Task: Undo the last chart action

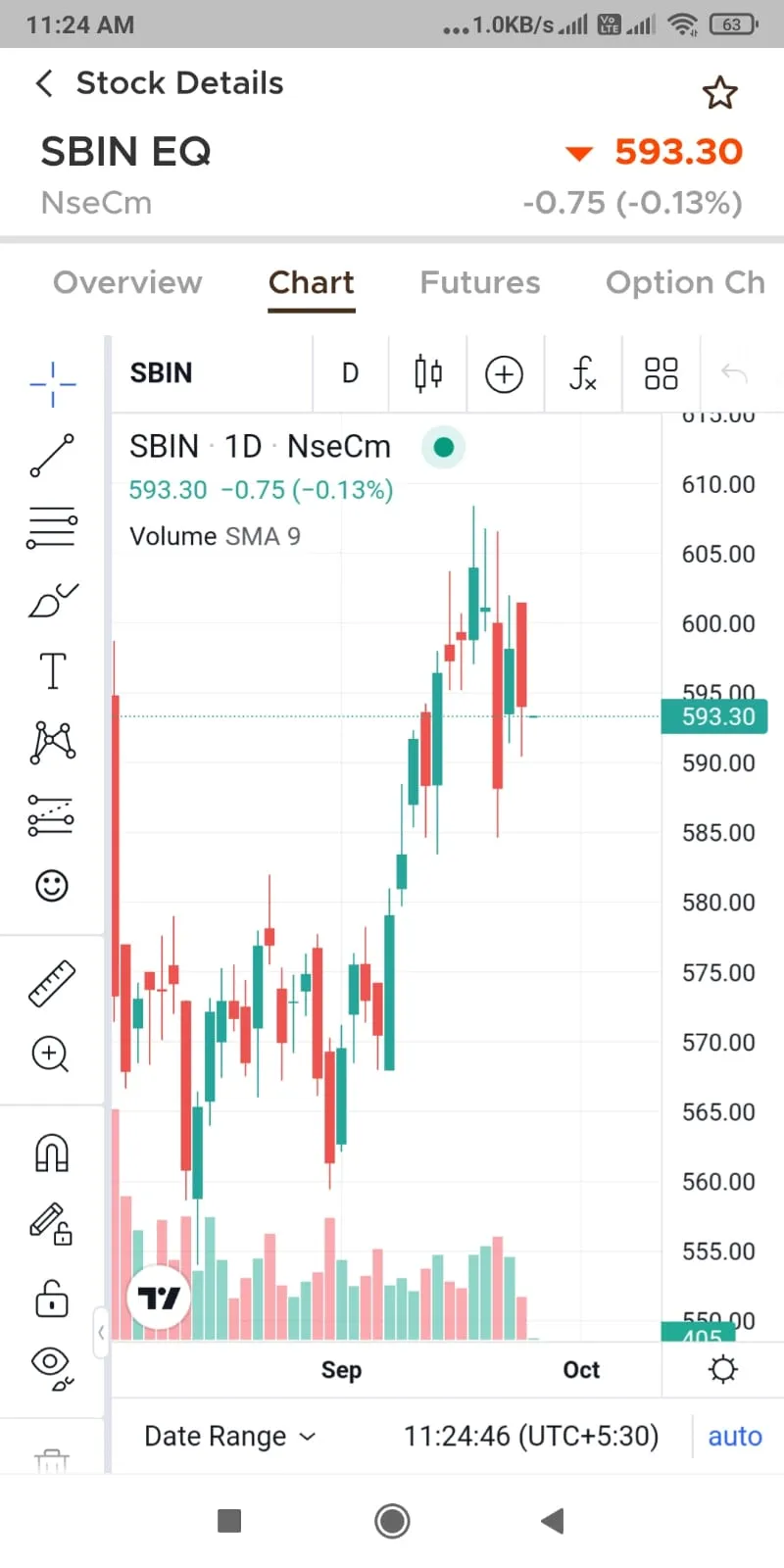Action: coord(734,373)
